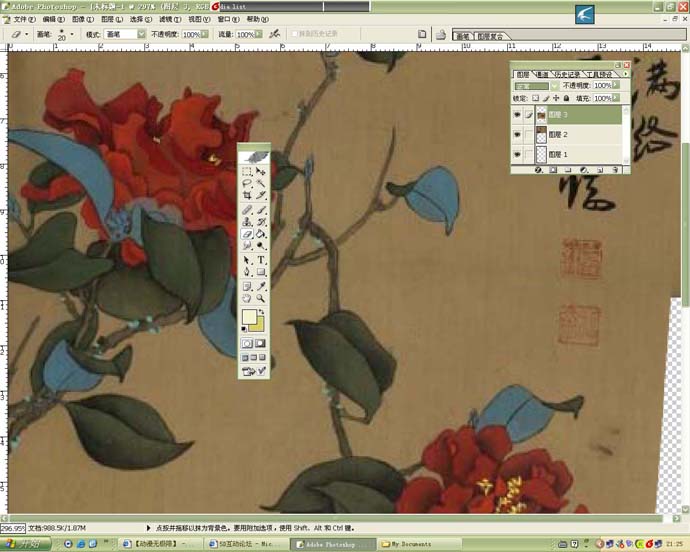Delete layer using trash icon
This screenshot has width=690, height=552.
[615, 169]
